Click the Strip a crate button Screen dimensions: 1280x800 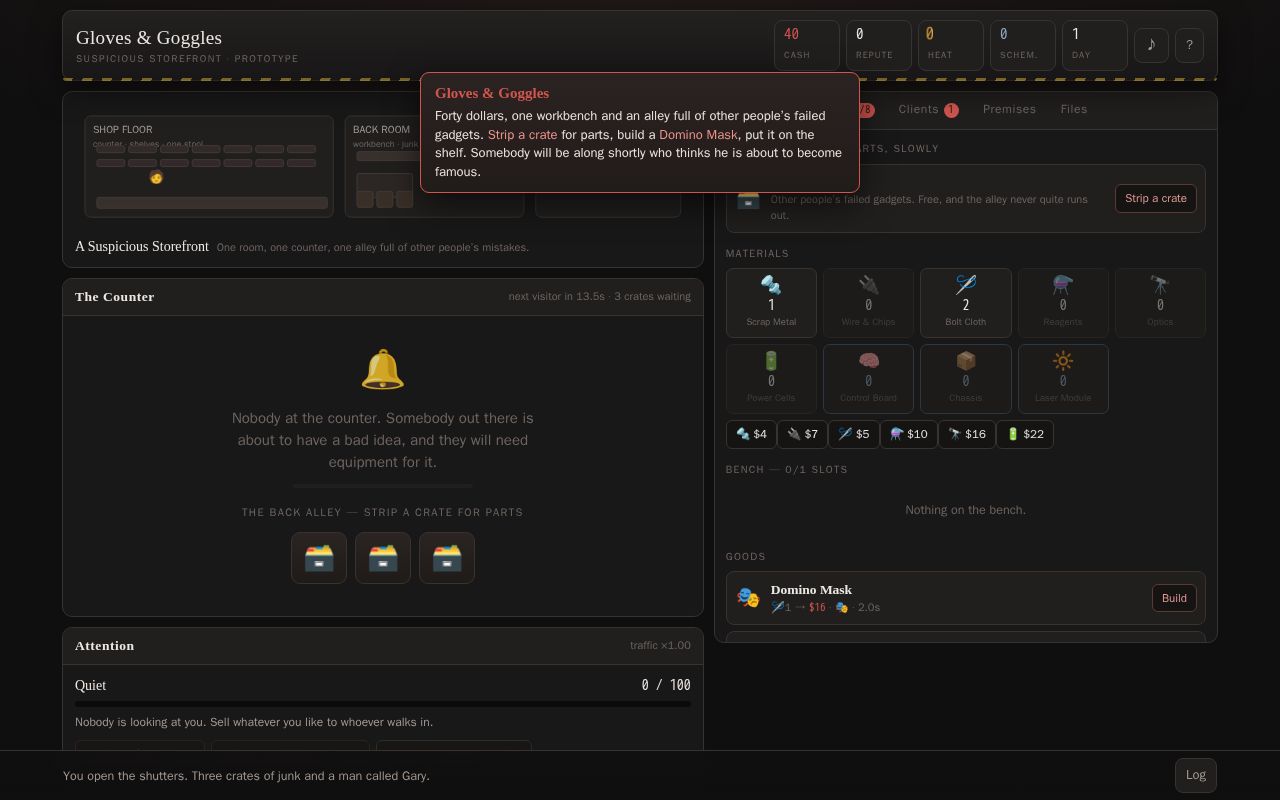tap(1156, 198)
